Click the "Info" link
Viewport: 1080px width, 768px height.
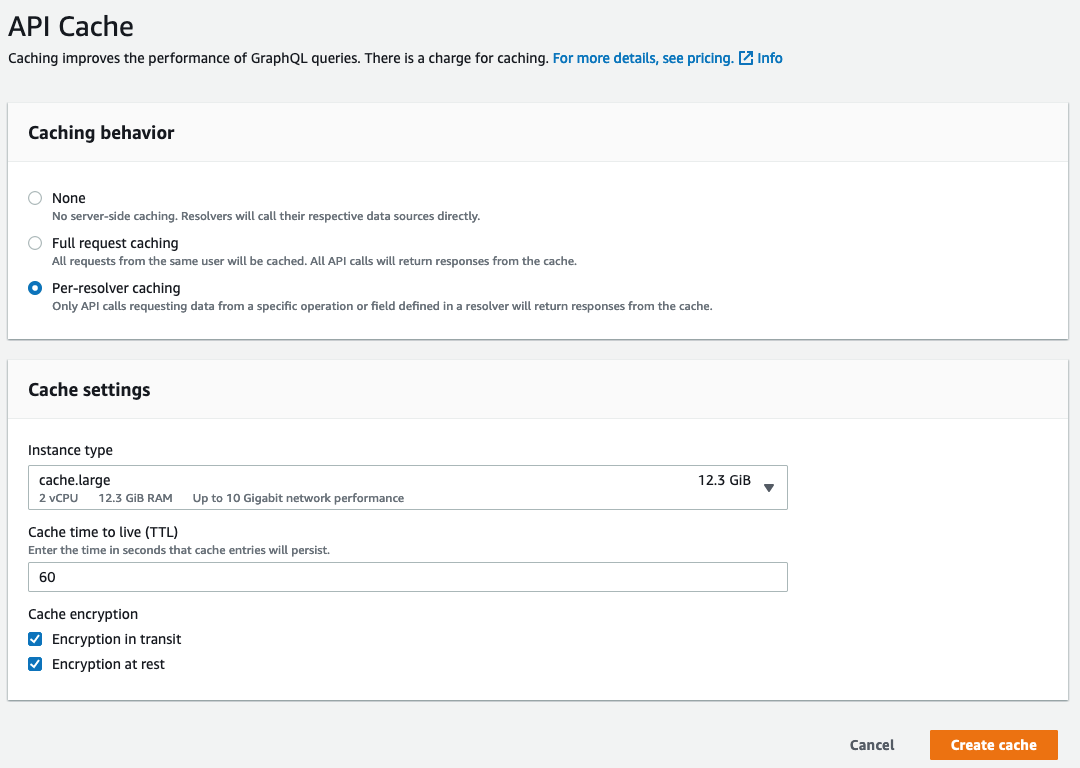770,58
